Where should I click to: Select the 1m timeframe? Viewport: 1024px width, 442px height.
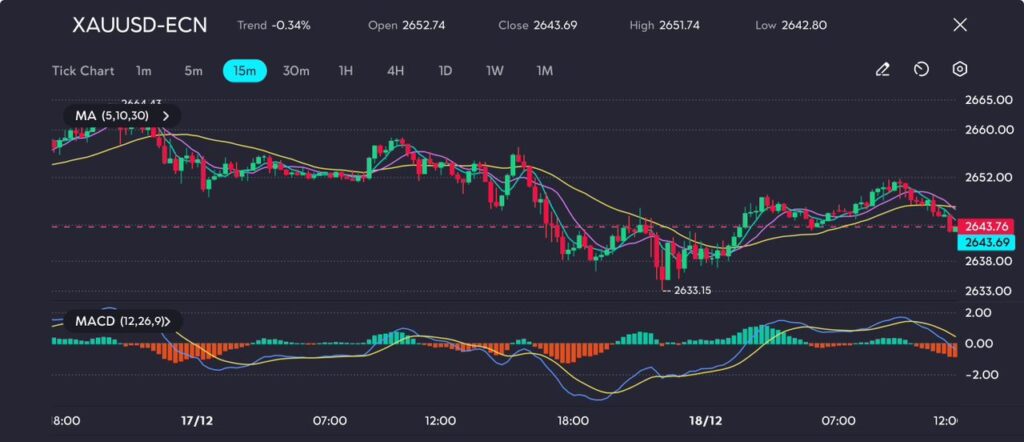144,71
